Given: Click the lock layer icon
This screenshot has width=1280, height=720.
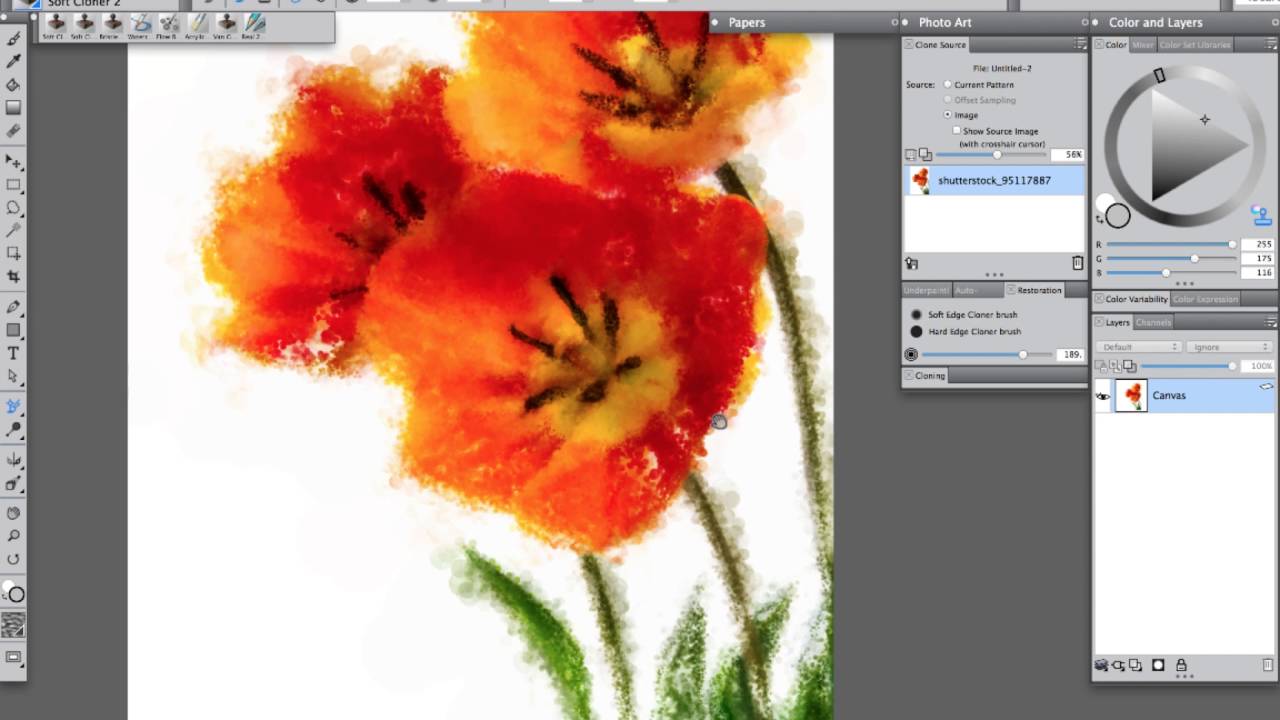Looking at the screenshot, I should [x=1181, y=665].
